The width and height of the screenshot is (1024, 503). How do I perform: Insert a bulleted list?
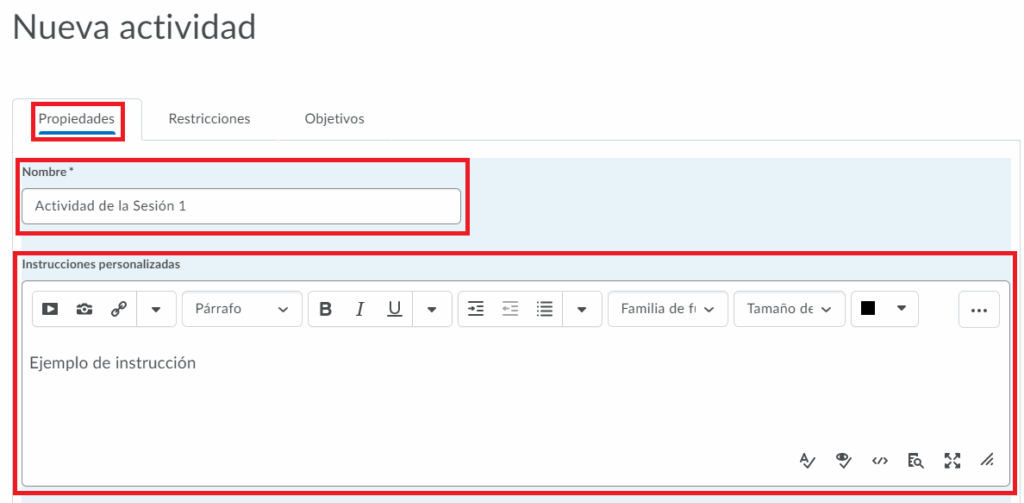coord(545,310)
